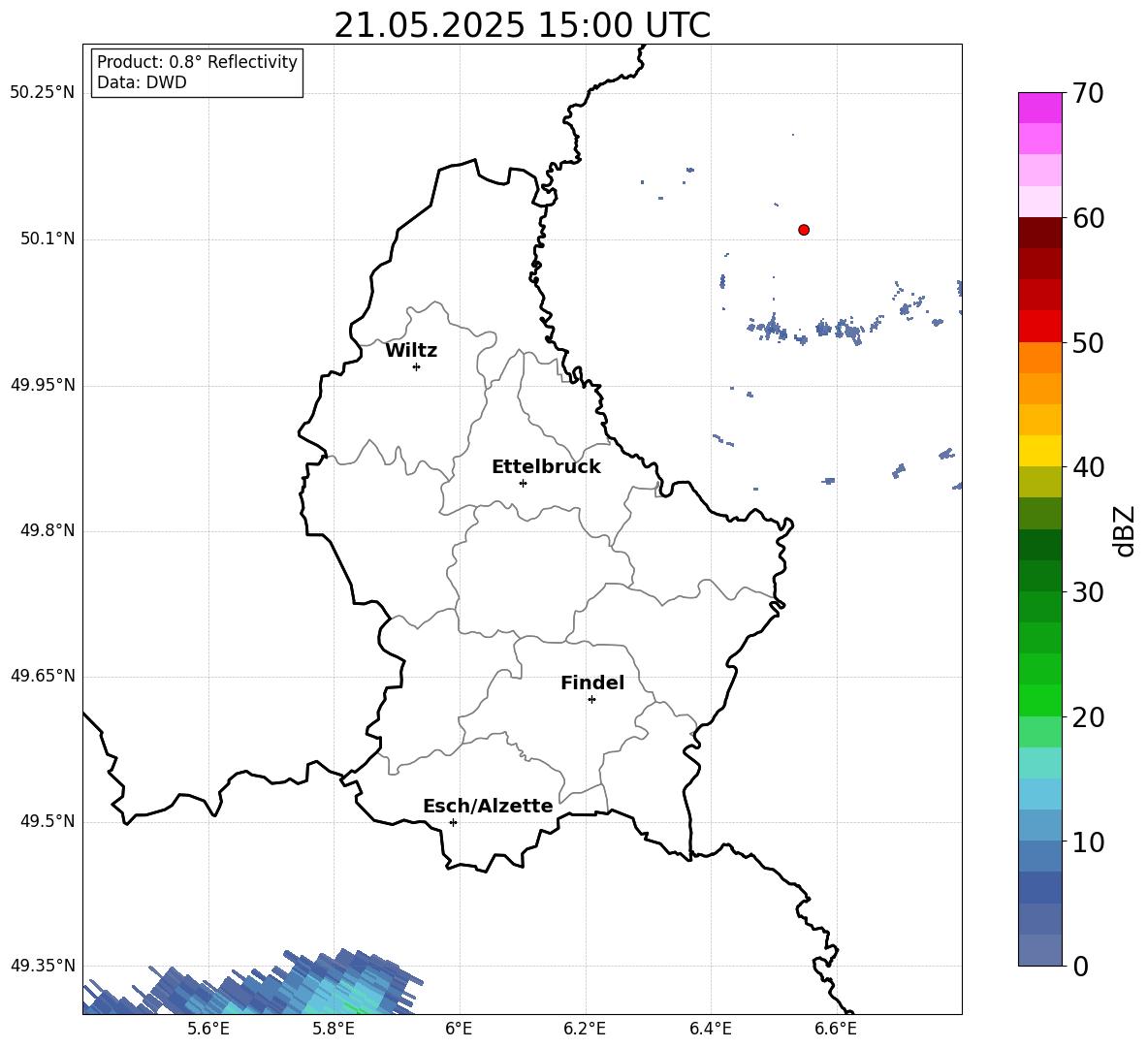Click the Findel station cross marker

tap(591, 700)
